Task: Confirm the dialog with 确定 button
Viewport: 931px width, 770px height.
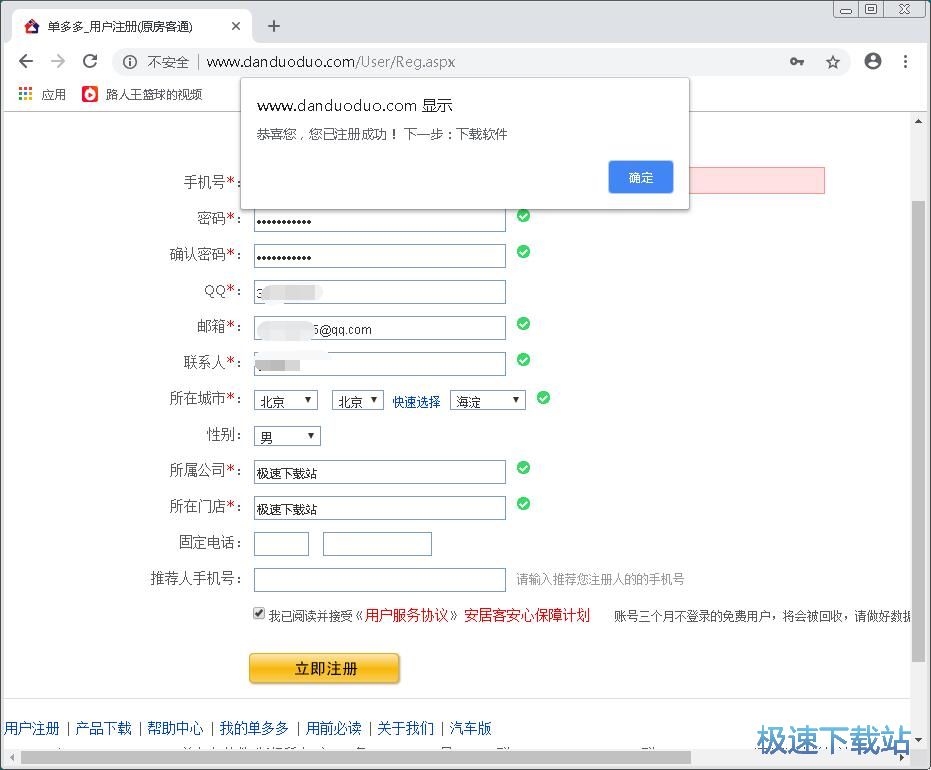Action: pyautogui.click(x=641, y=177)
